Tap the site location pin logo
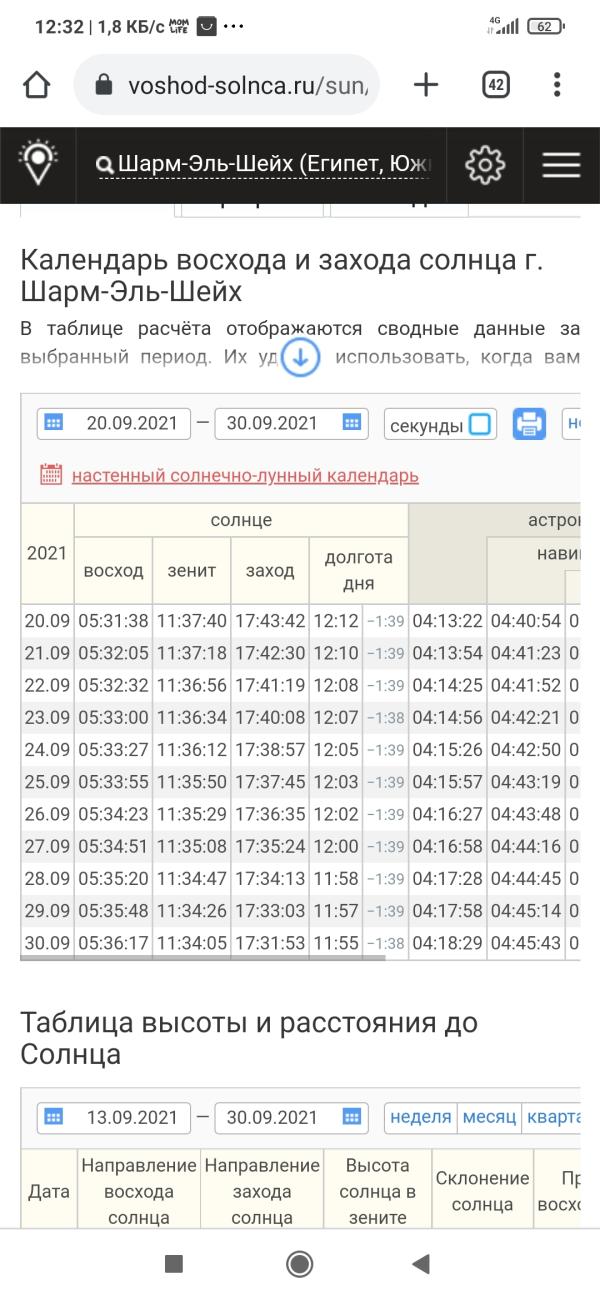This screenshot has height=1299, width=600. point(38,164)
